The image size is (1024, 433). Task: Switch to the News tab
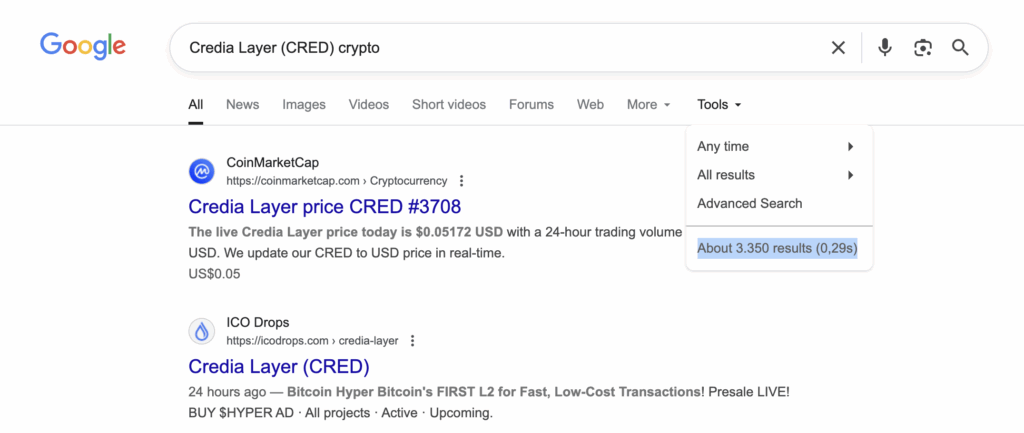[242, 104]
